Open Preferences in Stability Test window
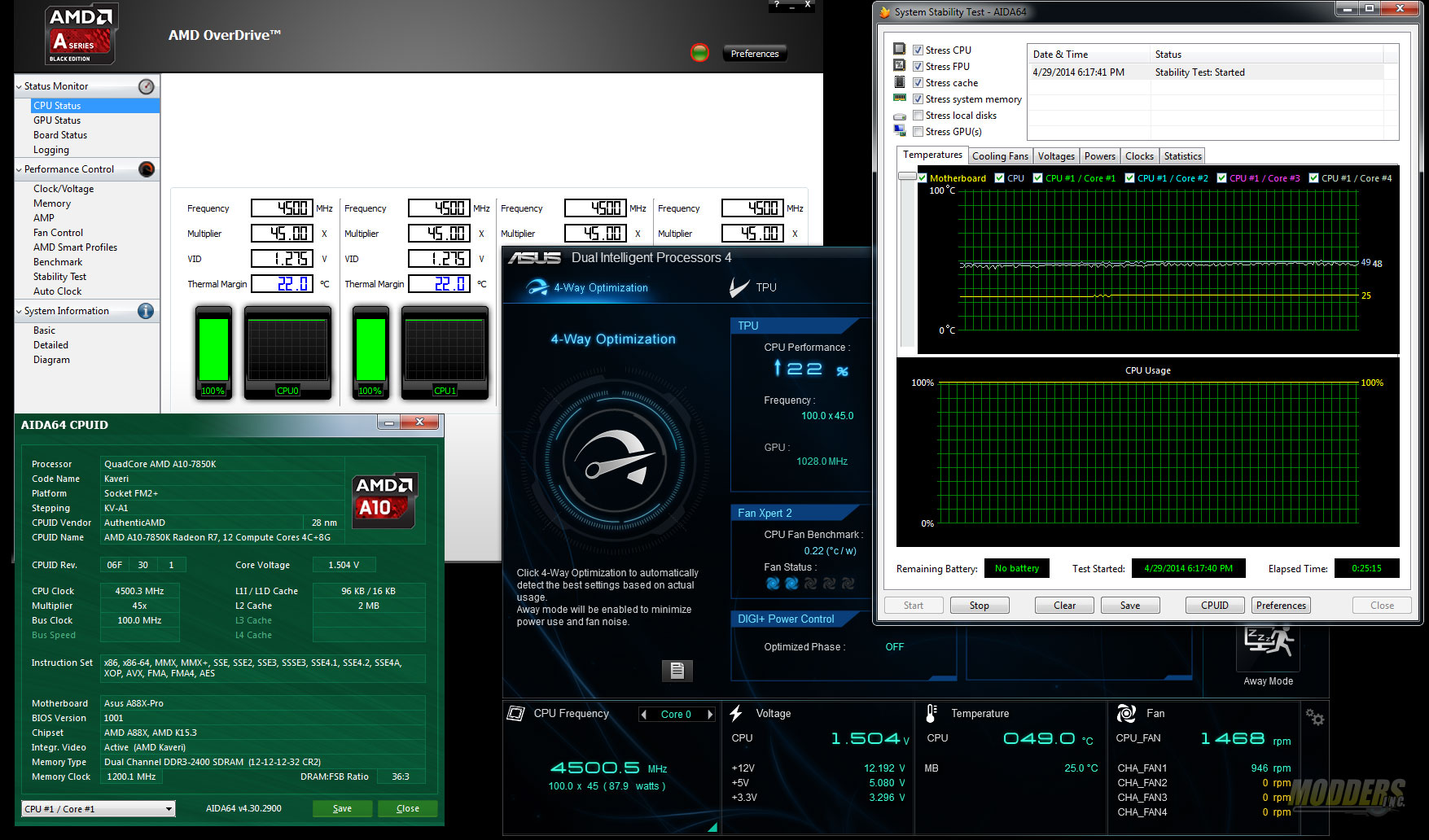 click(x=1281, y=606)
